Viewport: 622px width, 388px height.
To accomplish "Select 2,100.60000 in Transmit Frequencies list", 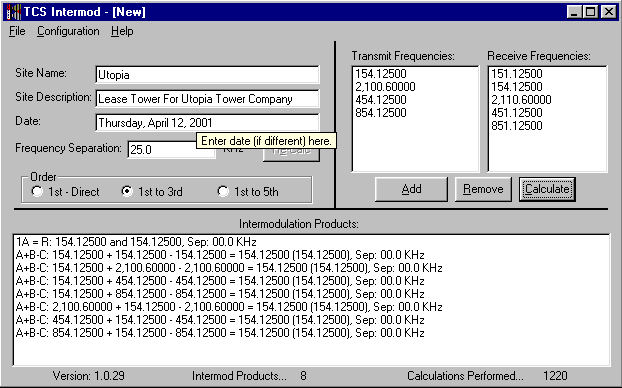I will click(x=385, y=86).
